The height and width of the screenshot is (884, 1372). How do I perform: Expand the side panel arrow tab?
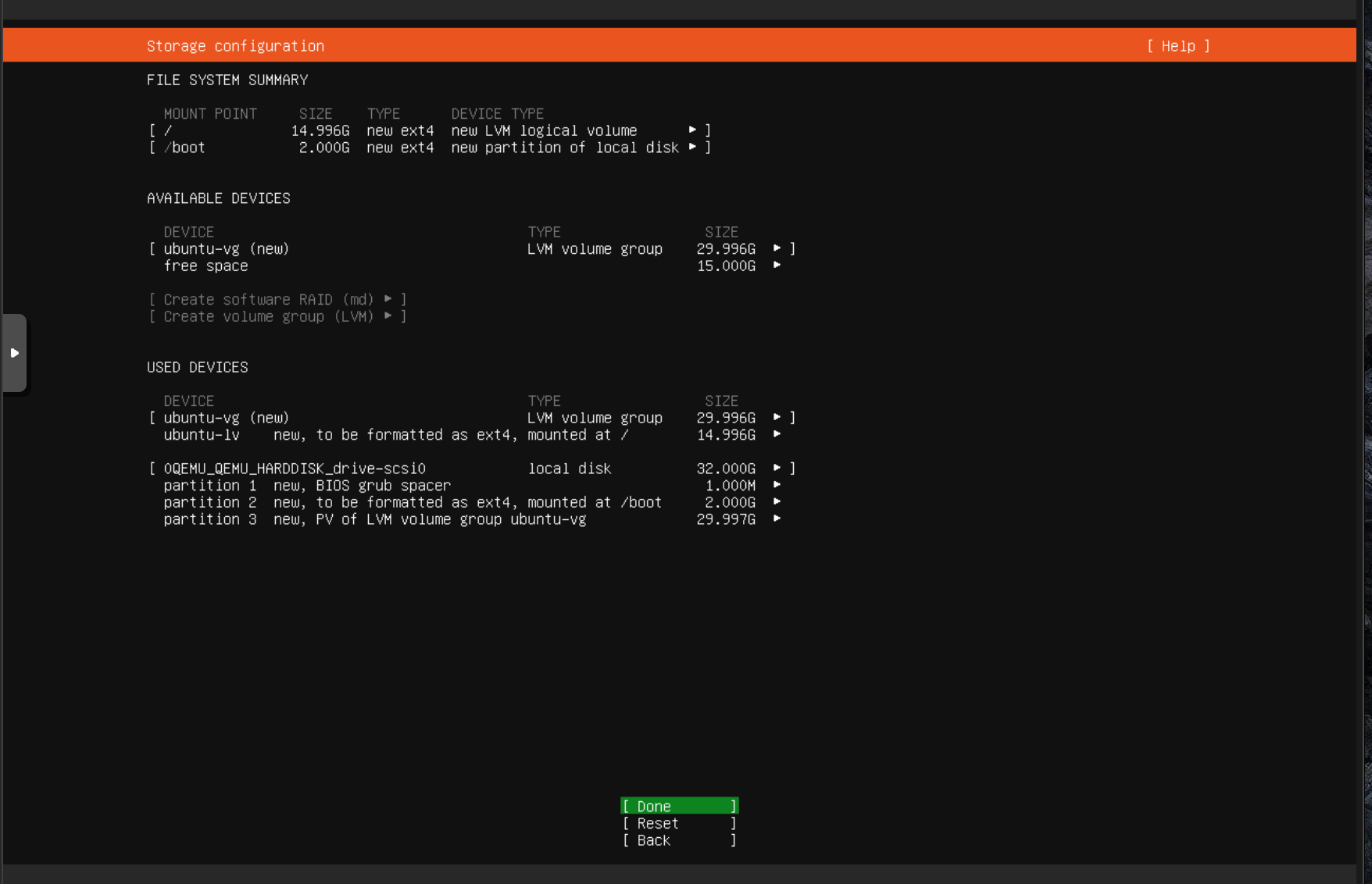[x=14, y=353]
